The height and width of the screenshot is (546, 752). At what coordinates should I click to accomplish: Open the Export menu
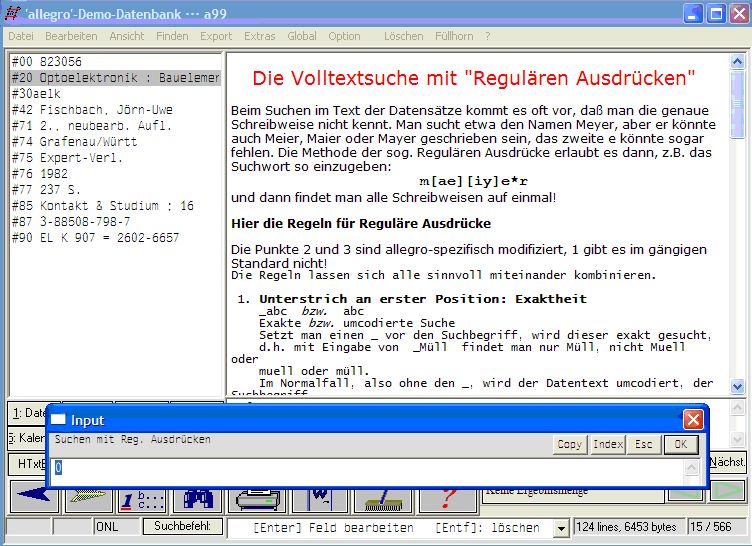click(216, 36)
